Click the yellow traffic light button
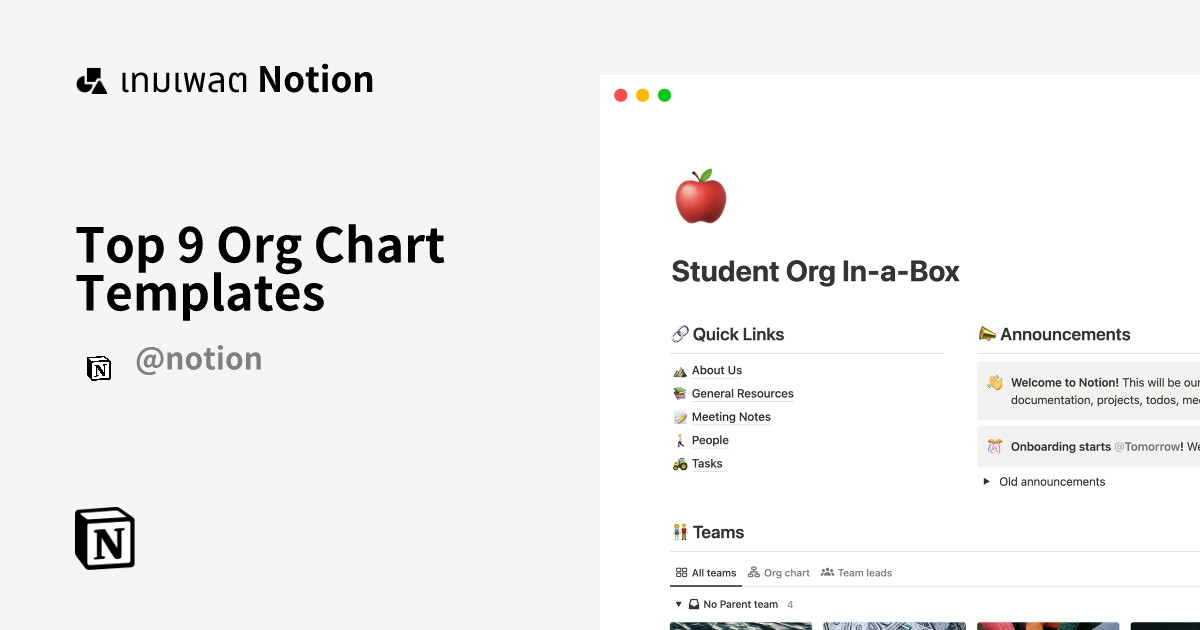1200x630 pixels. tap(642, 94)
